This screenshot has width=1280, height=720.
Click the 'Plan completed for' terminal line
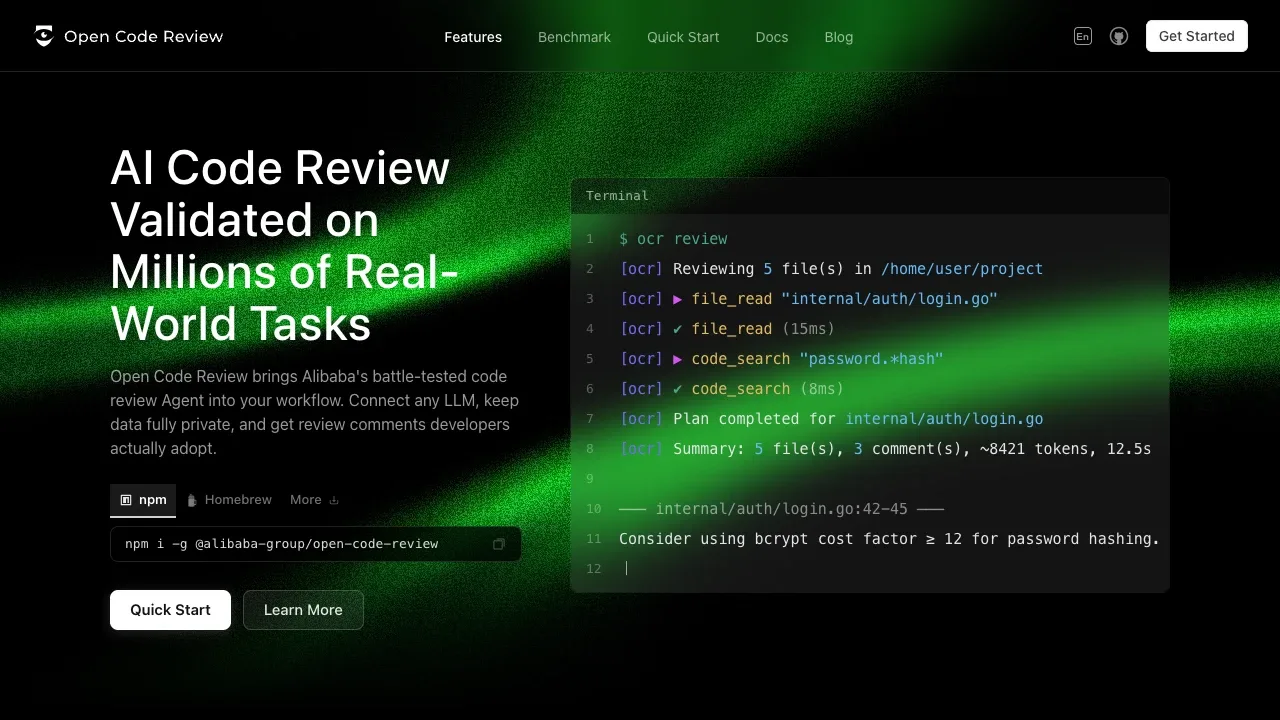coord(831,419)
